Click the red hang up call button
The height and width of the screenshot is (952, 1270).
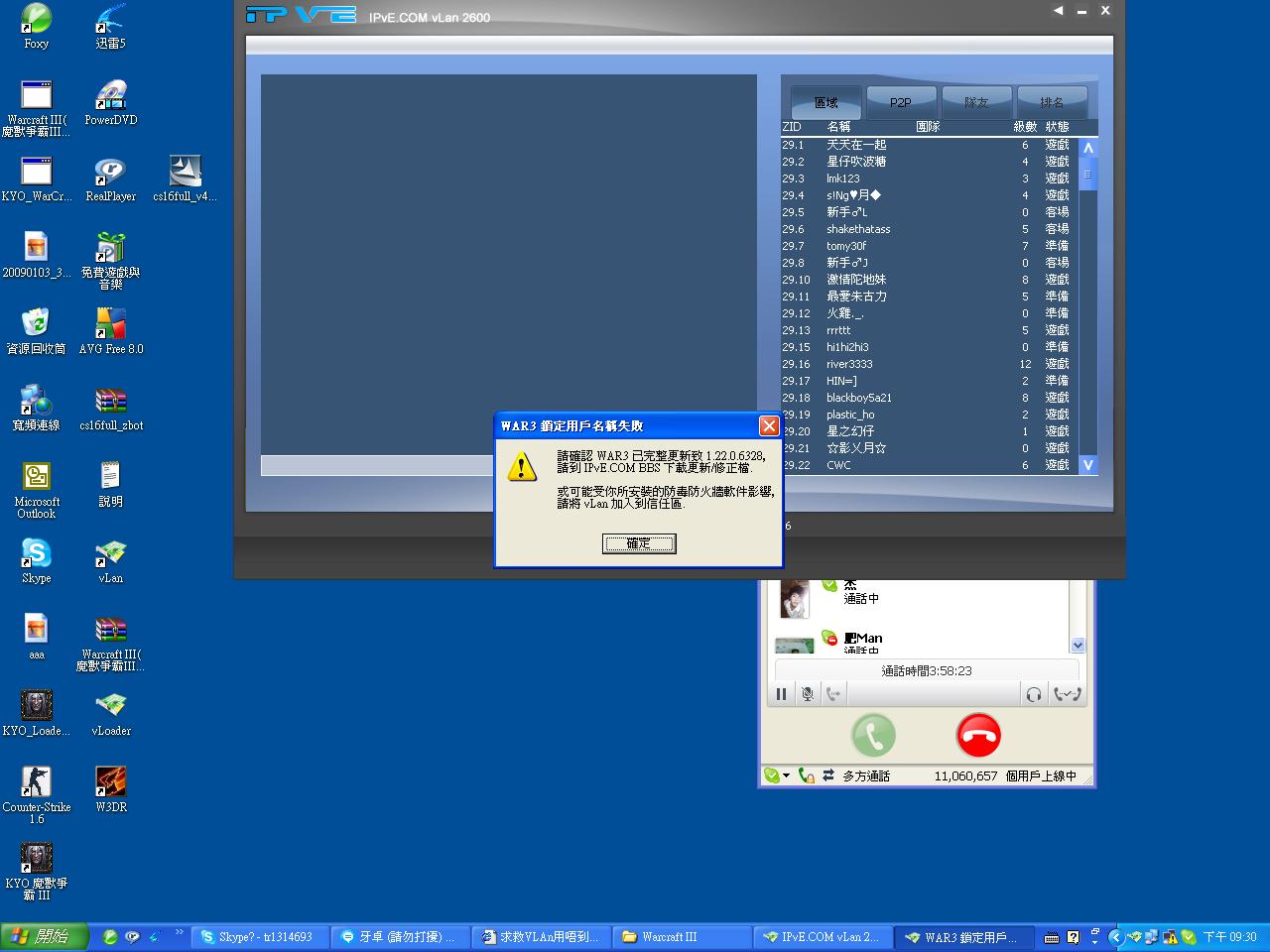tap(978, 735)
